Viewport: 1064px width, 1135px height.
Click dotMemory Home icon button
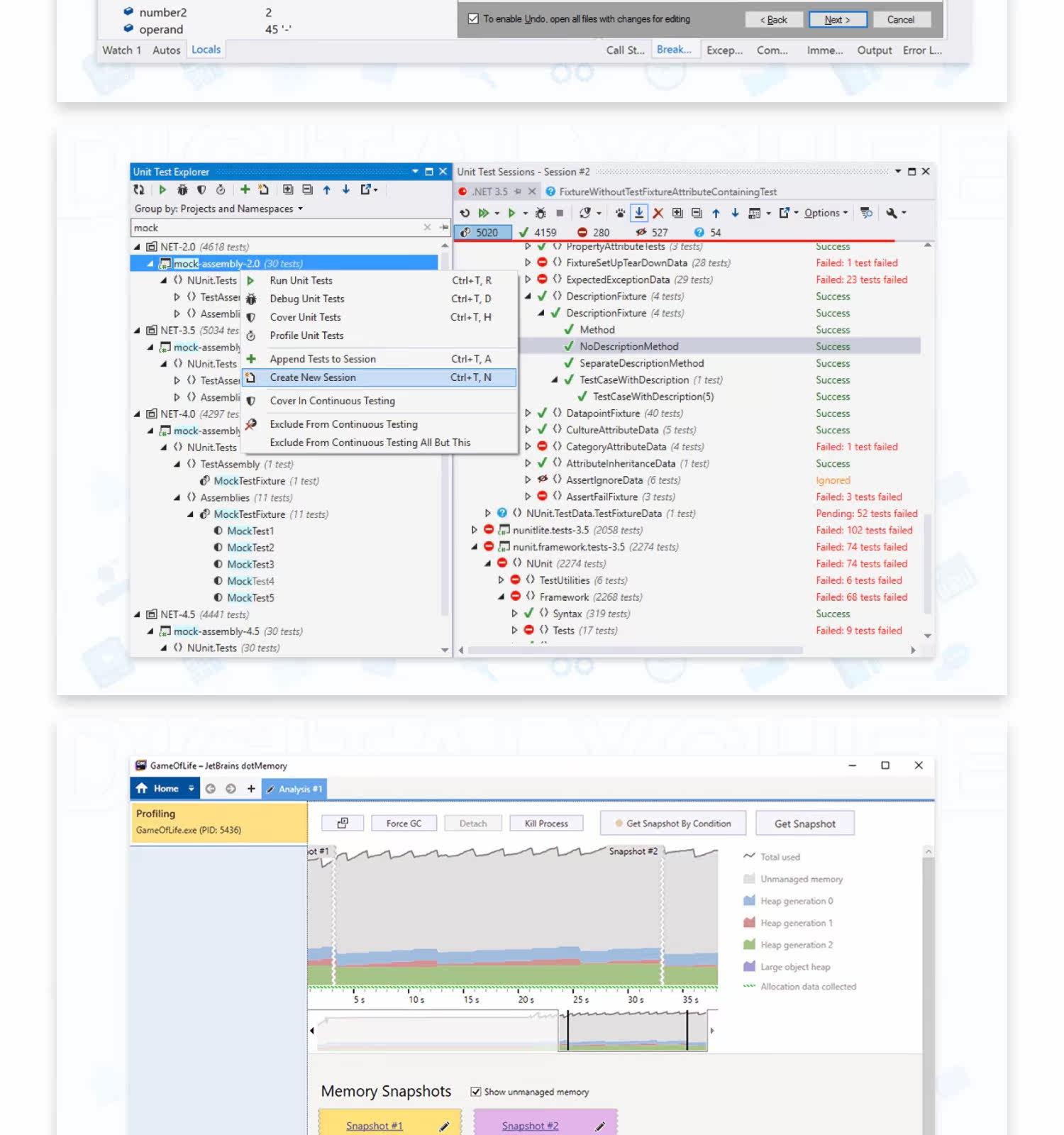click(x=142, y=788)
